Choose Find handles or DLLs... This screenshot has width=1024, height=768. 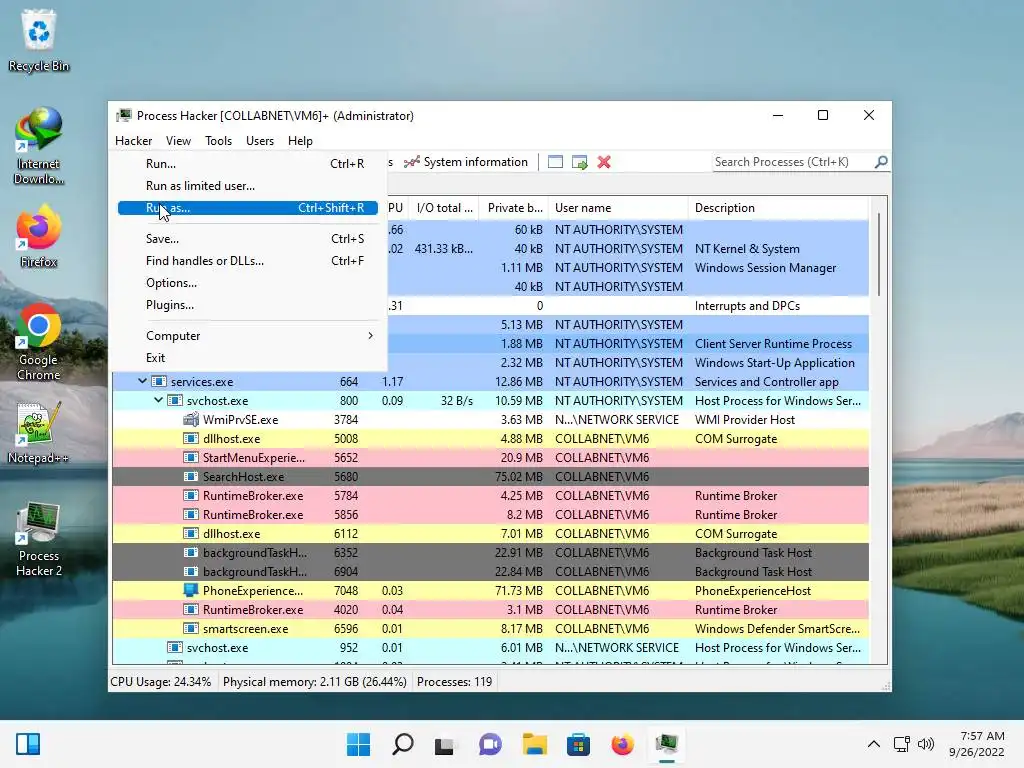click(x=248, y=261)
